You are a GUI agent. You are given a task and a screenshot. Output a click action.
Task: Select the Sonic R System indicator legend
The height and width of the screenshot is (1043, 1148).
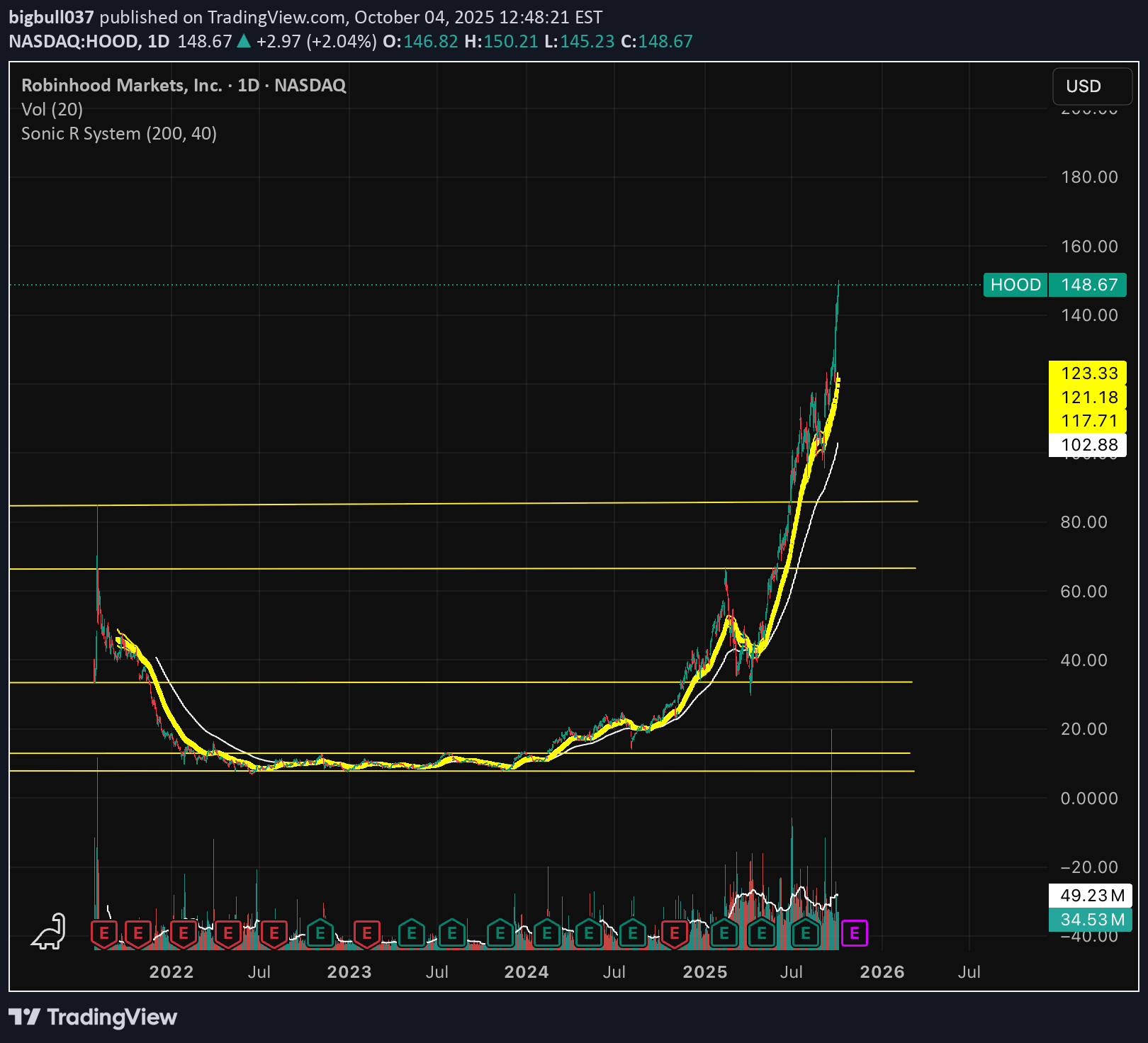pyautogui.click(x=119, y=133)
